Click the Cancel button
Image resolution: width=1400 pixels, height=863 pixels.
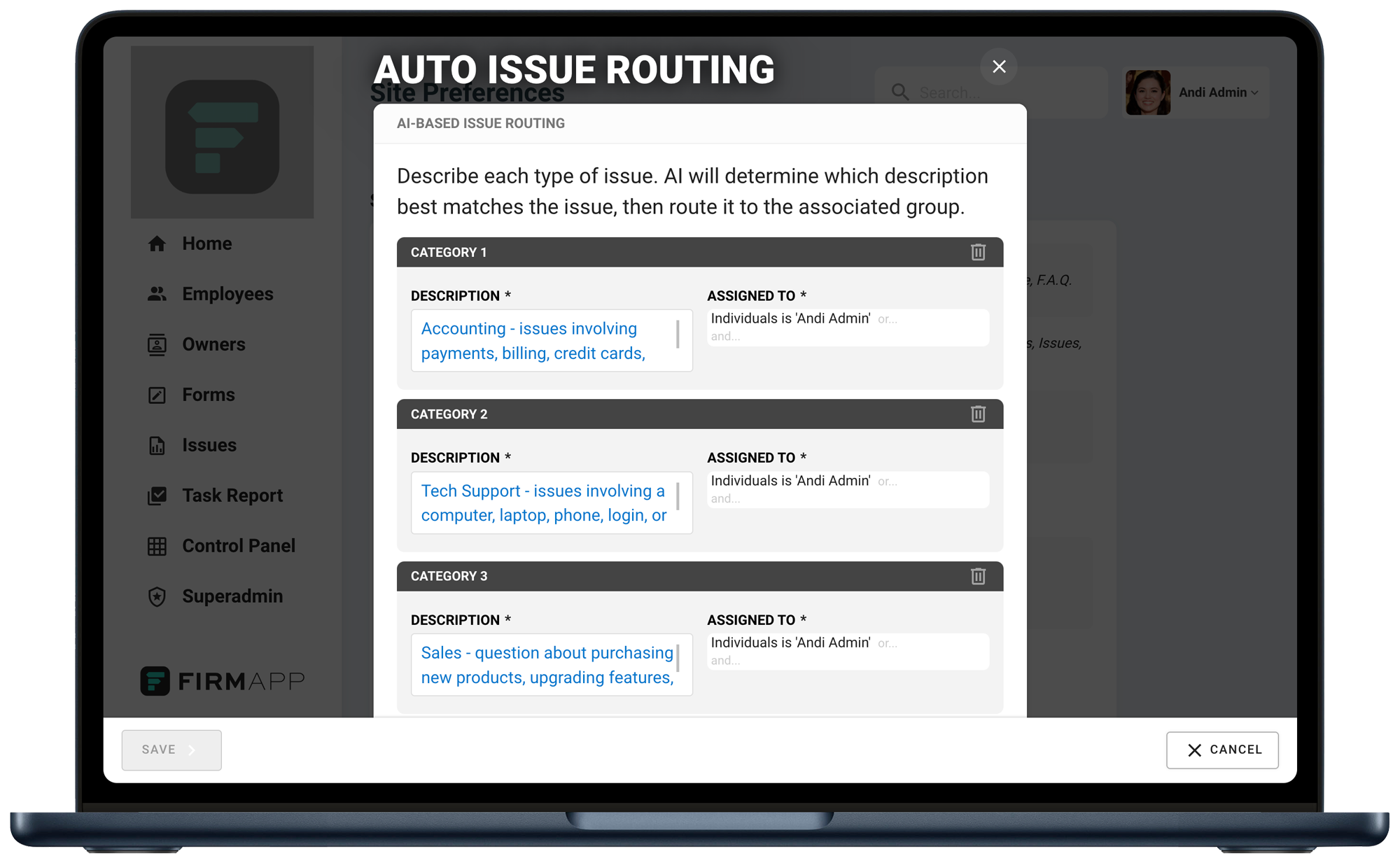[x=1222, y=750]
